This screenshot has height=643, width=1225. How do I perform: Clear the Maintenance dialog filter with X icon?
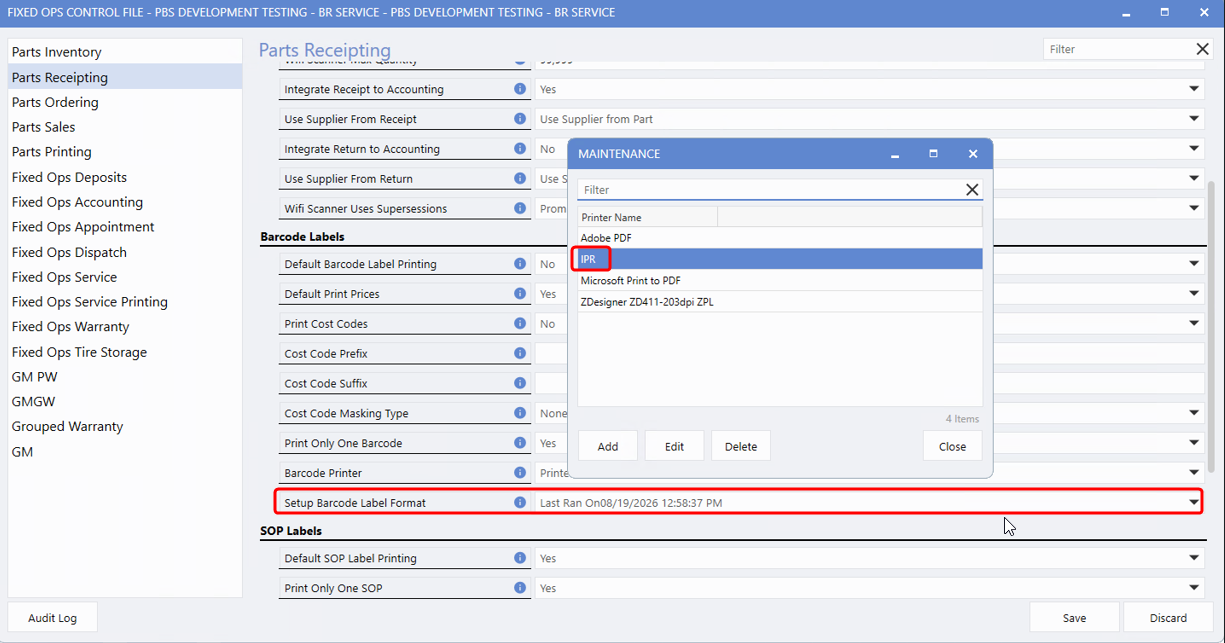pyautogui.click(x=972, y=190)
